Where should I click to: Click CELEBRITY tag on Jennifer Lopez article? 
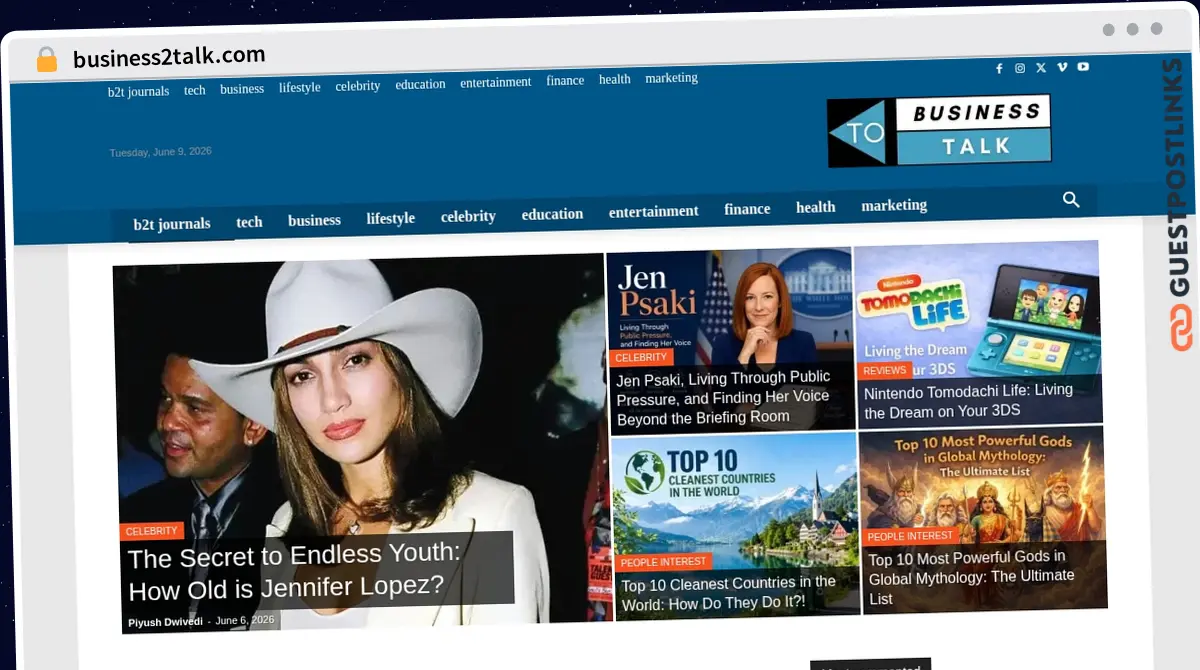pos(151,531)
